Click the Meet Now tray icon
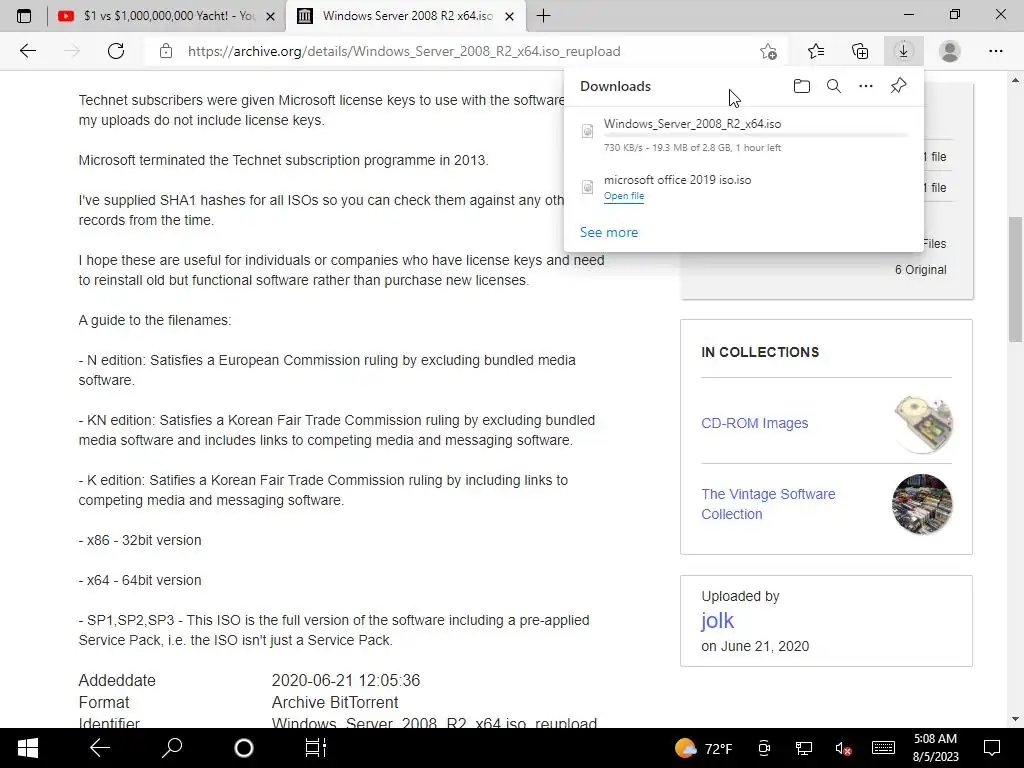 point(763,748)
